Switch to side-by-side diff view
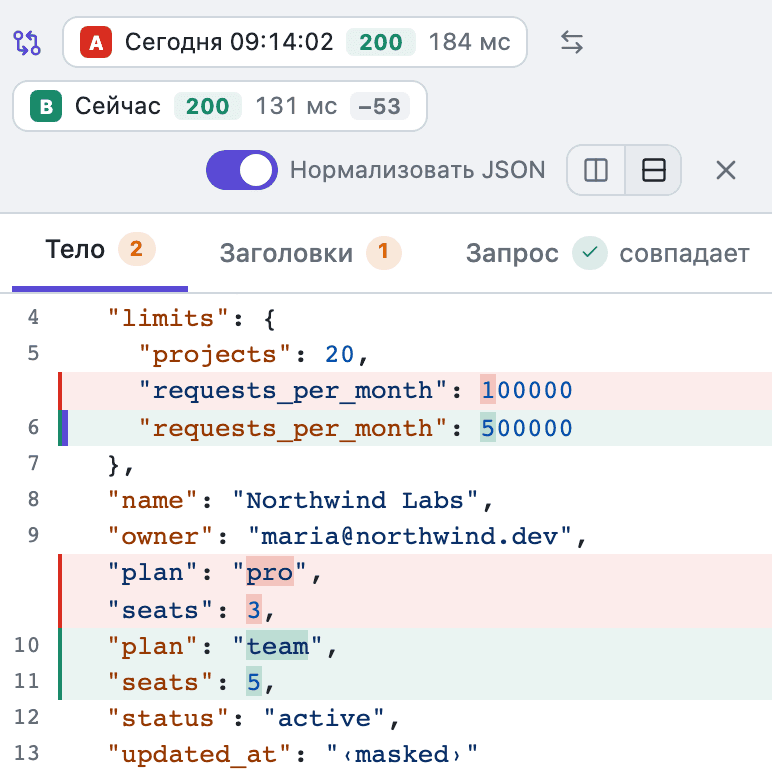Image resolution: width=772 pixels, height=782 pixels. point(596,170)
